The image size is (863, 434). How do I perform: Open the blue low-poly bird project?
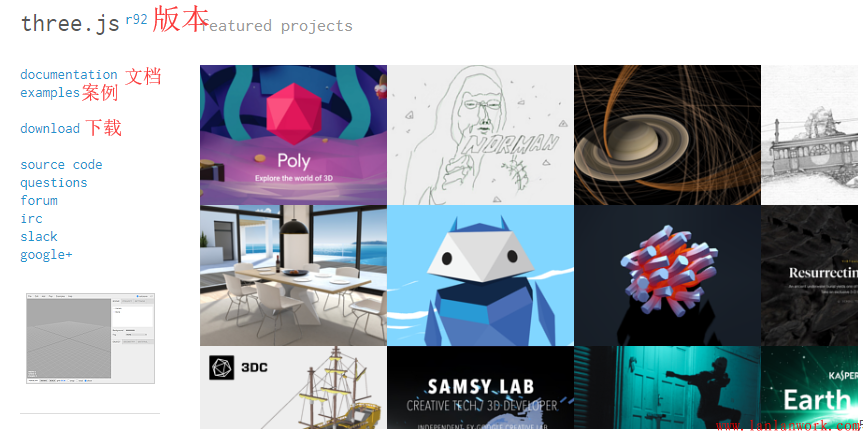[x=480, y=276]
